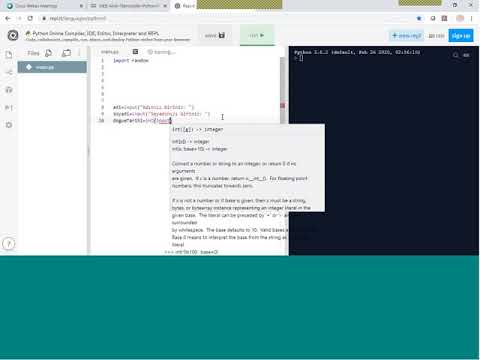Image resolution: width=480 pixels, height=360 pixels.
Task: Open the packages sidebar icon
Action: (9, 90)
